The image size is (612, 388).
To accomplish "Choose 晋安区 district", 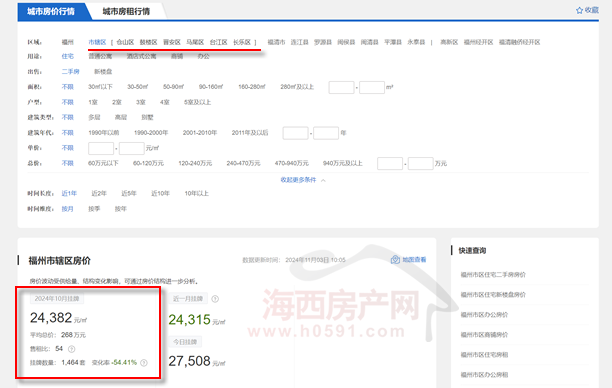I will [172, 42].
